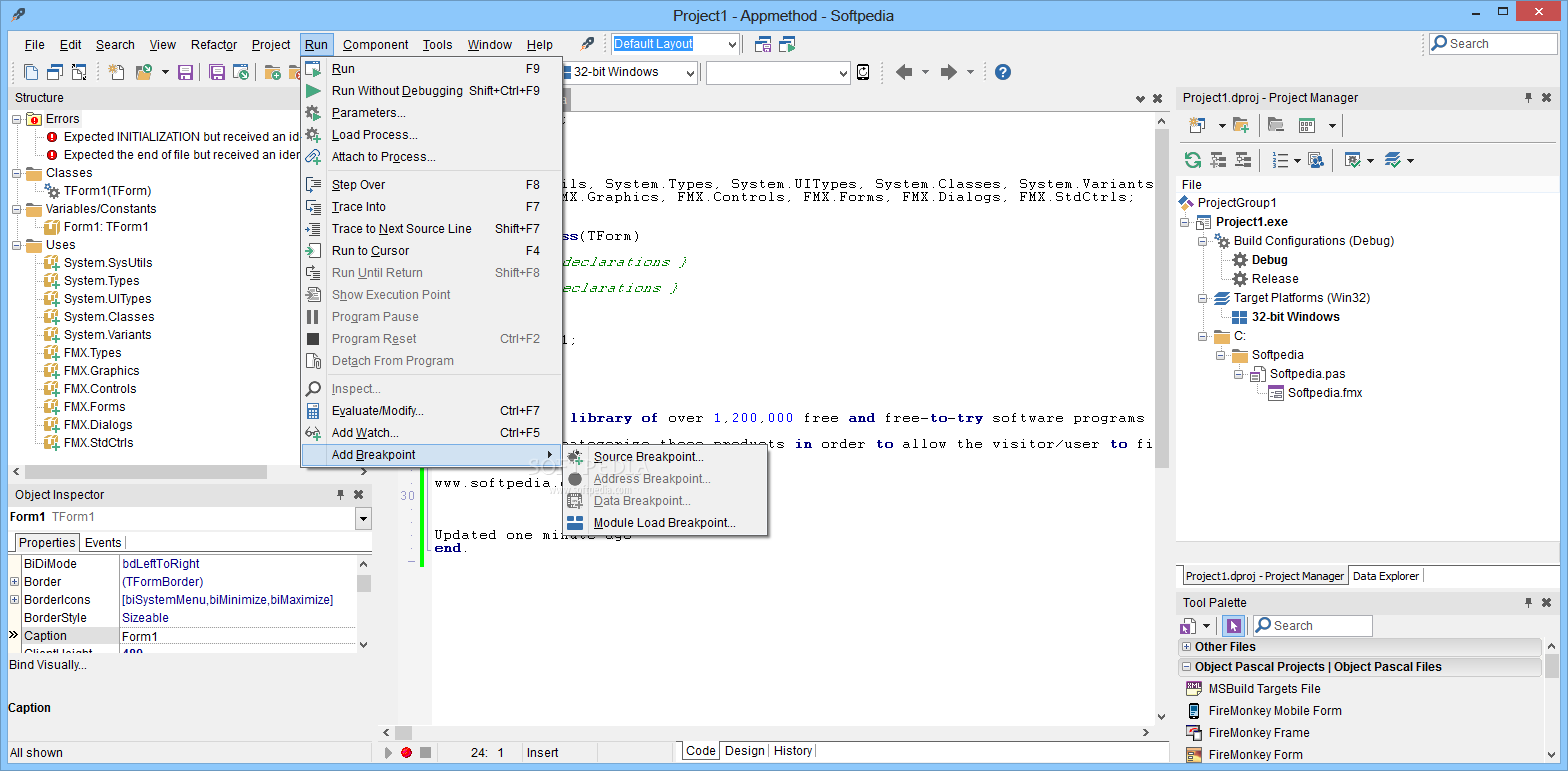
Task: Click the help question mark icon
Action: pos(1003,72)
